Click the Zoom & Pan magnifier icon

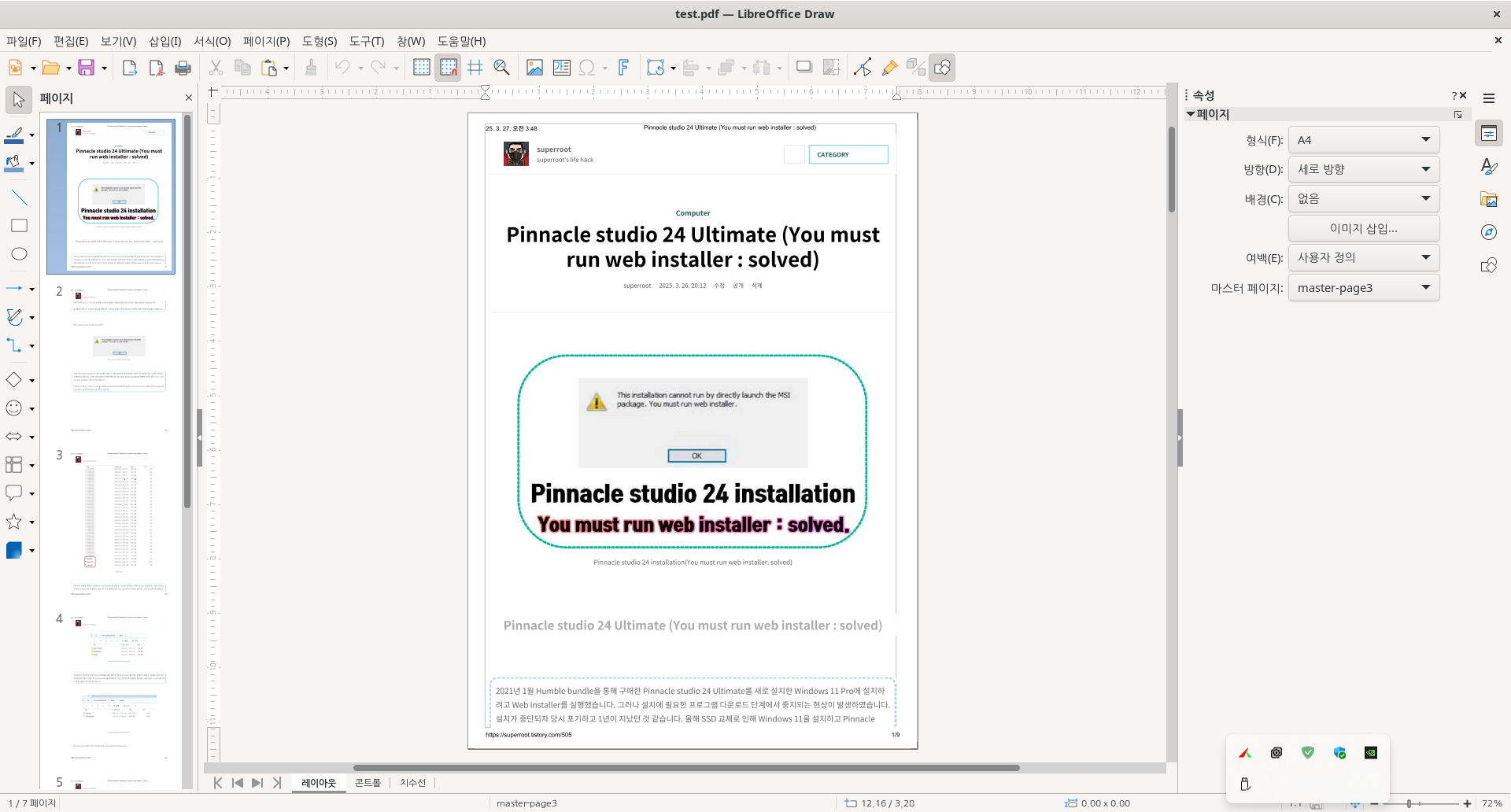pos(501,68)
